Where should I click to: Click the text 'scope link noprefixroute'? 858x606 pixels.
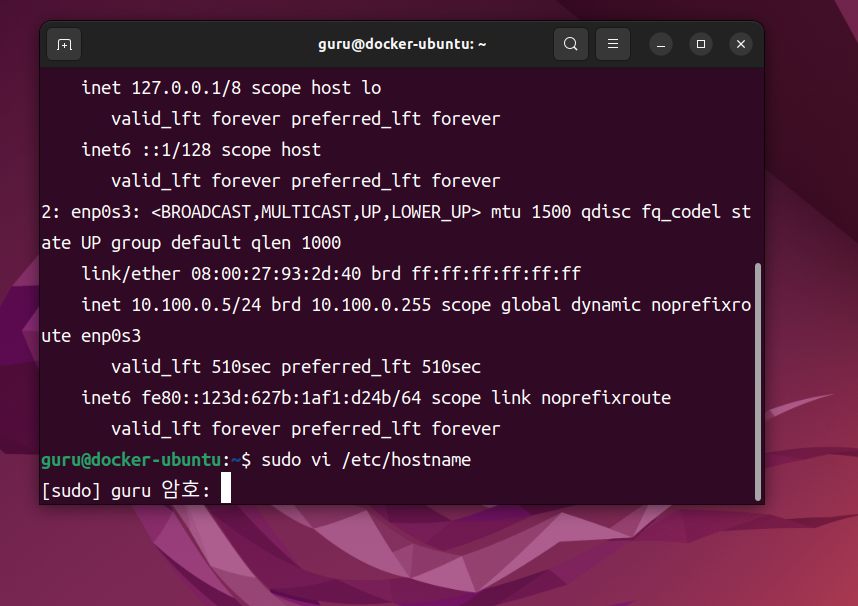point(551,397)
